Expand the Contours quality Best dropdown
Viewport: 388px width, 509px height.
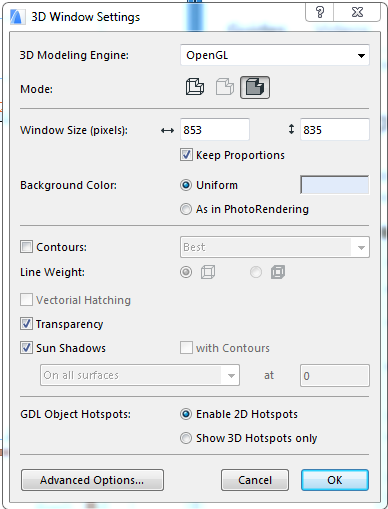(x=275, y=247)
